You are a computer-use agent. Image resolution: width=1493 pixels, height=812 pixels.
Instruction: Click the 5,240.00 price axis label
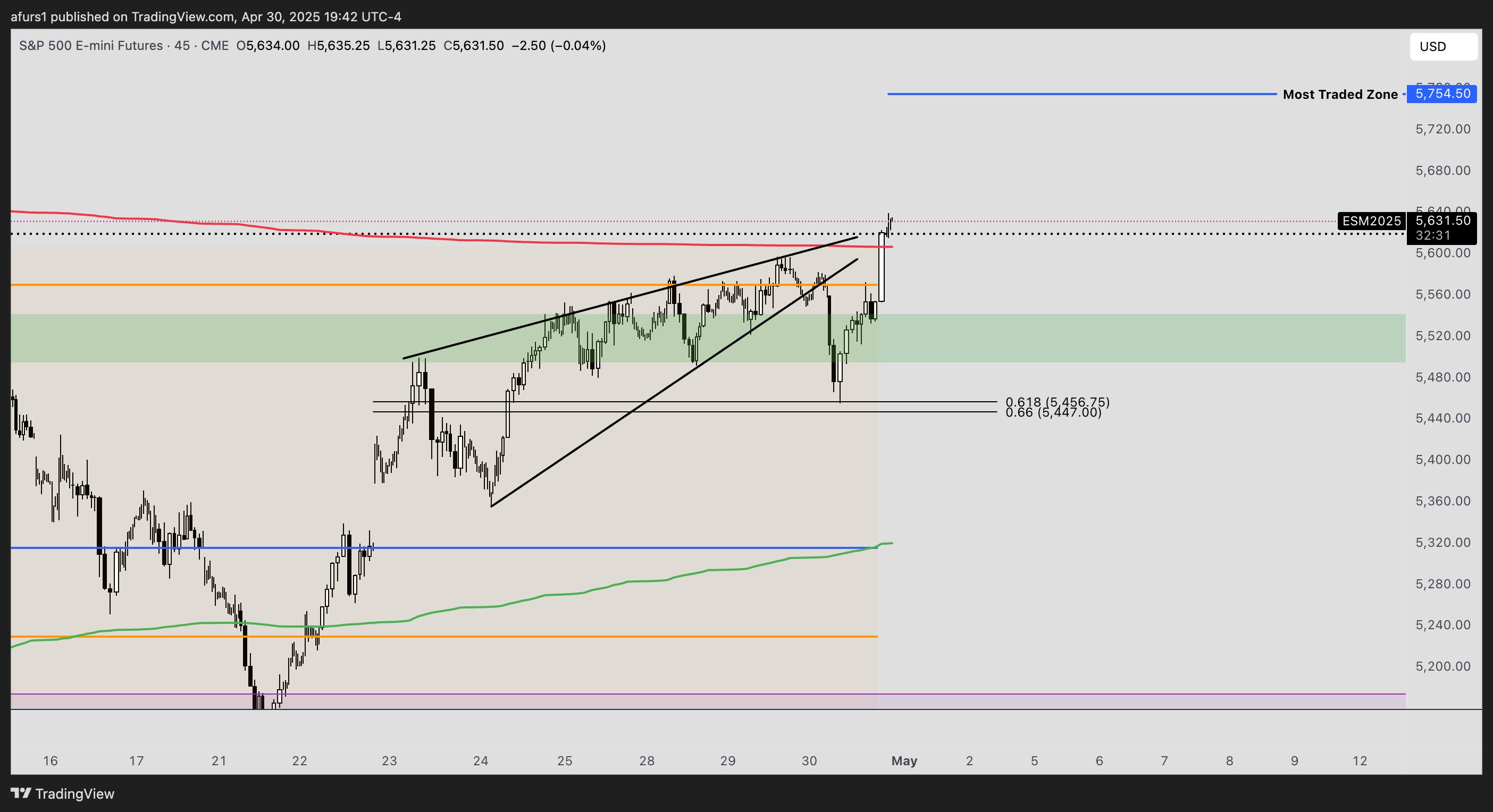[1442, 625]
